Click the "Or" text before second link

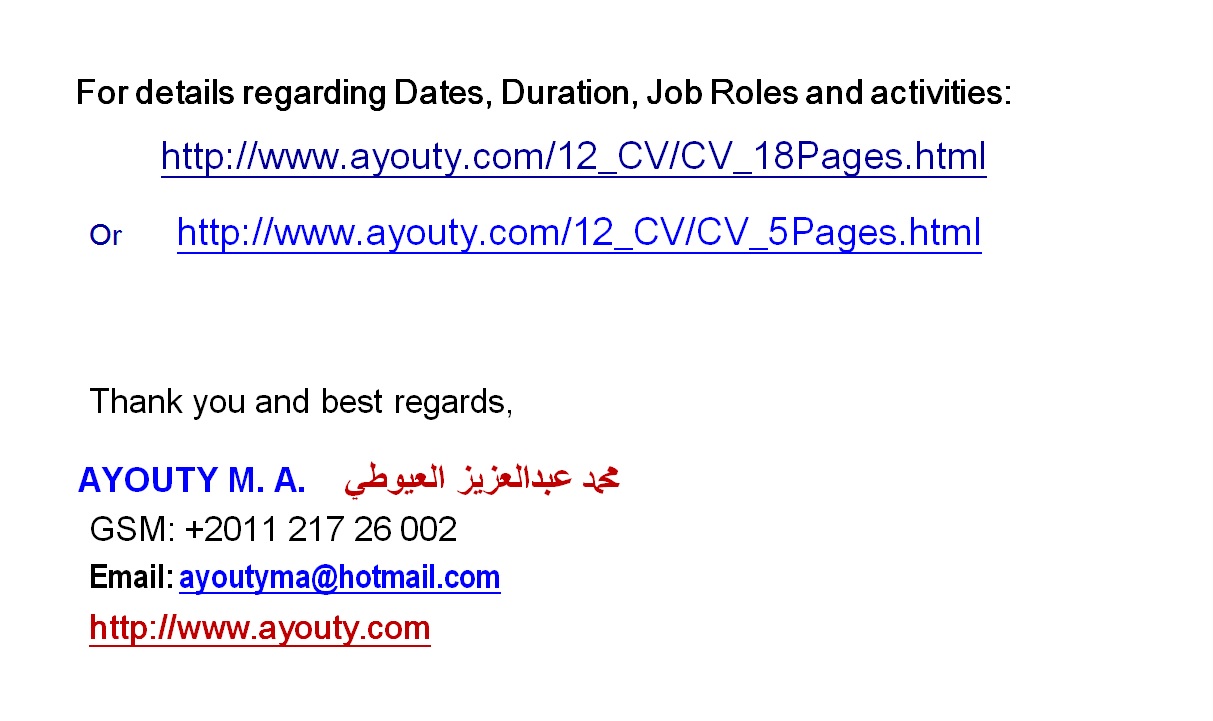105,236
